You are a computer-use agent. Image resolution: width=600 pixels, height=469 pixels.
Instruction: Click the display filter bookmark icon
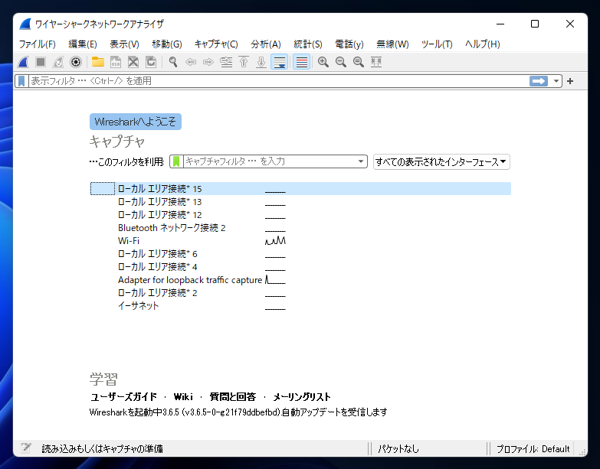click(22, 81)
